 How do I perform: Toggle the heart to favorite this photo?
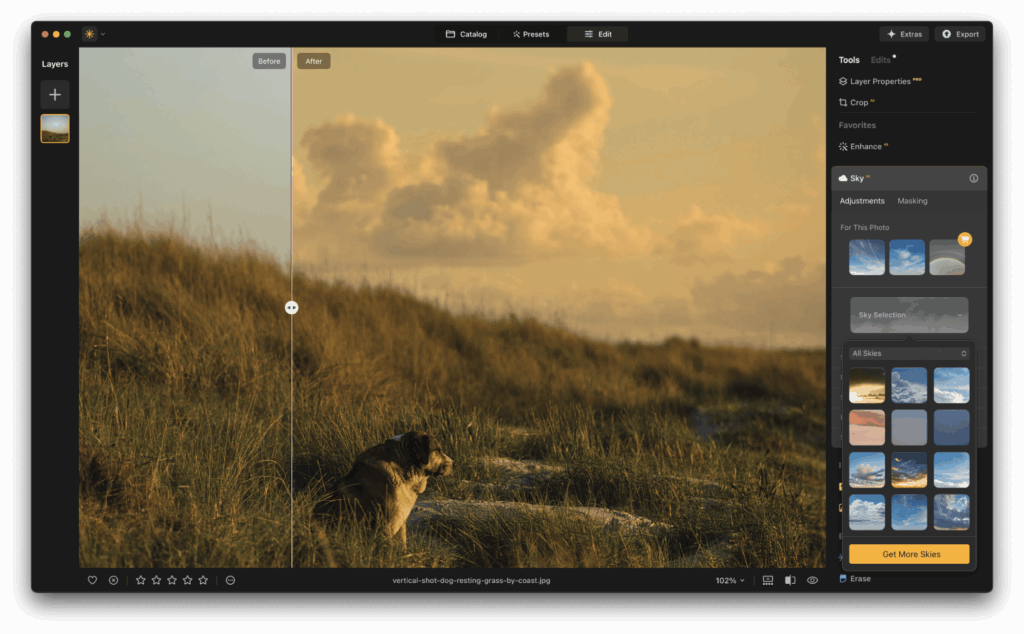pyautogui.click(x=92, y=579)
